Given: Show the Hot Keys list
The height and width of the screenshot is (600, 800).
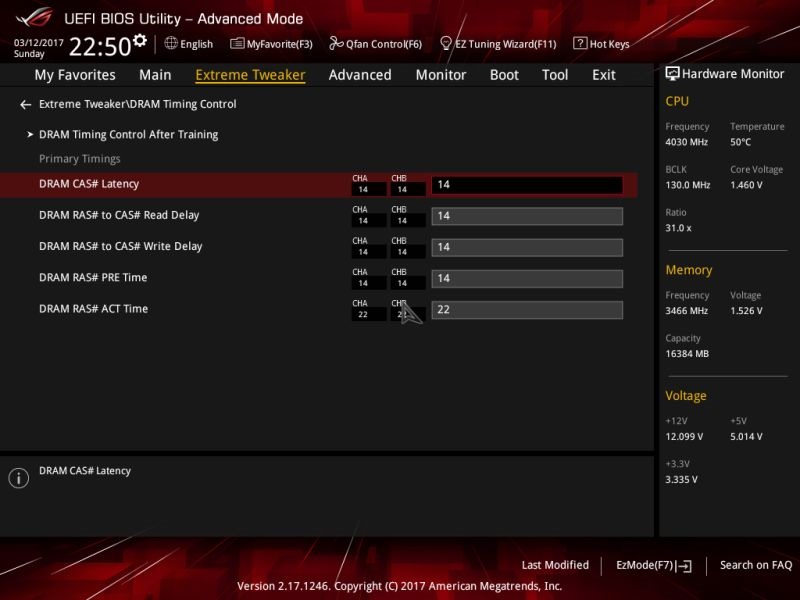Looking at the screenshot, I should coord(601,44).
